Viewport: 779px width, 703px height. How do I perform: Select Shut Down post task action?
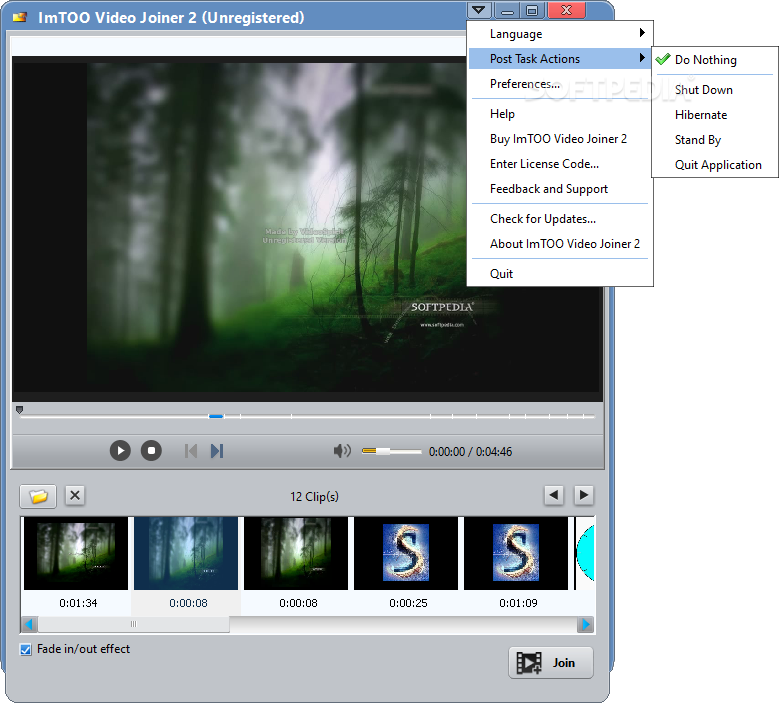point(715,90)
